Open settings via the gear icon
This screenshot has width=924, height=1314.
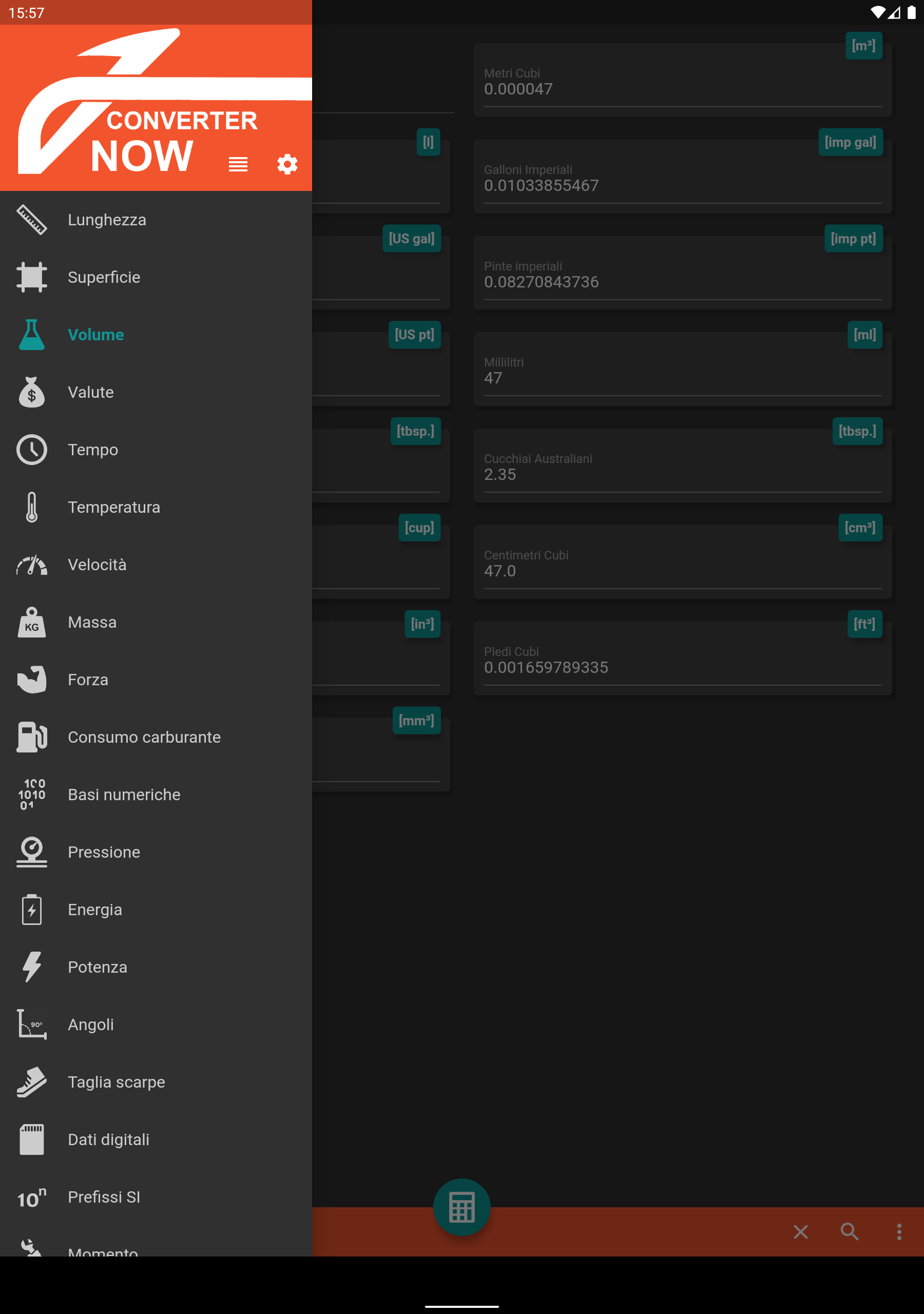[287, 164]
